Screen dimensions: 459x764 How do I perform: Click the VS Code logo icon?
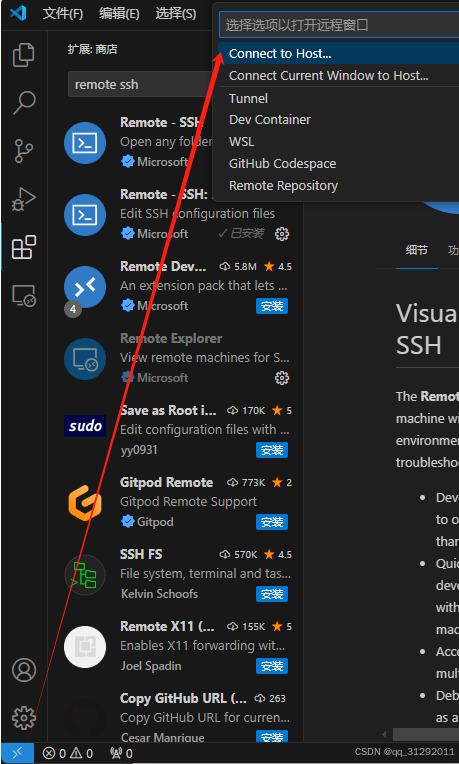point(18,13)
